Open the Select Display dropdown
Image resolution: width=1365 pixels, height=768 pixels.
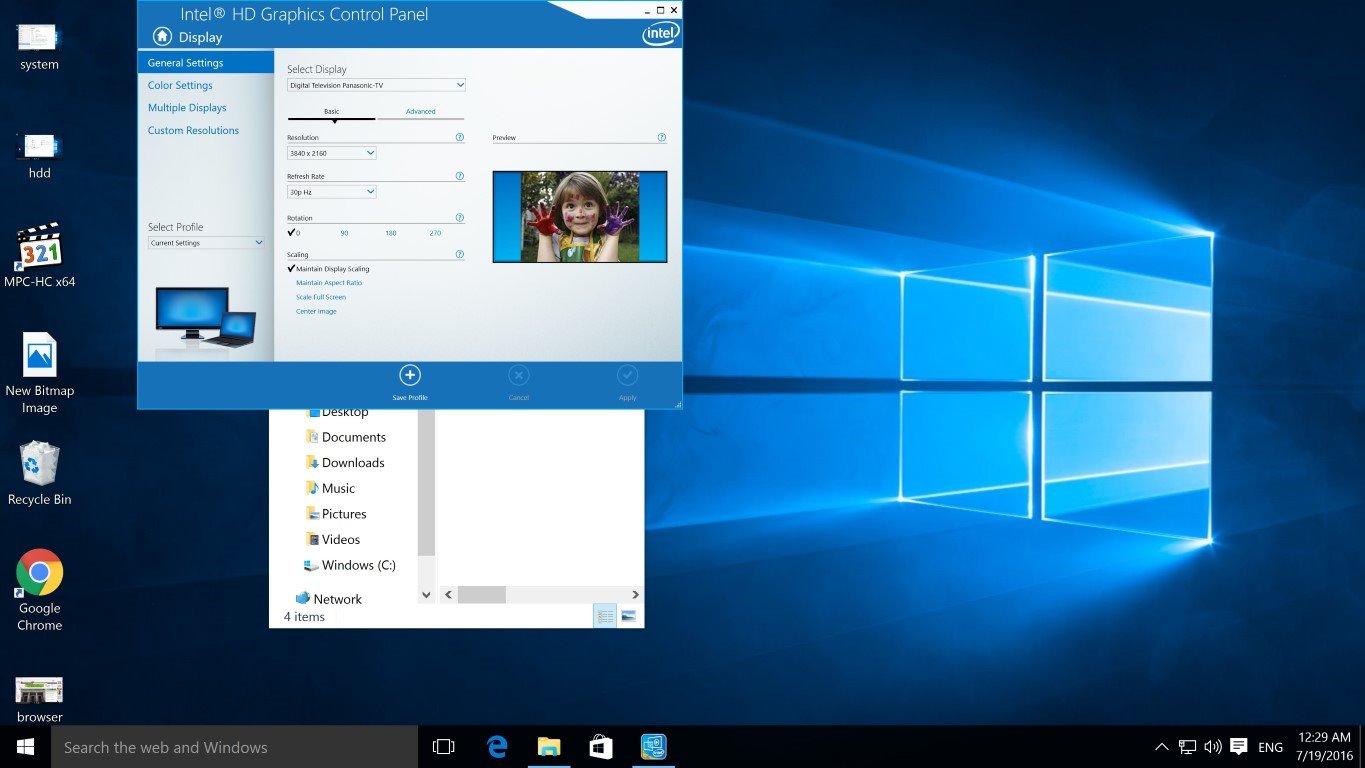(376, 86)
